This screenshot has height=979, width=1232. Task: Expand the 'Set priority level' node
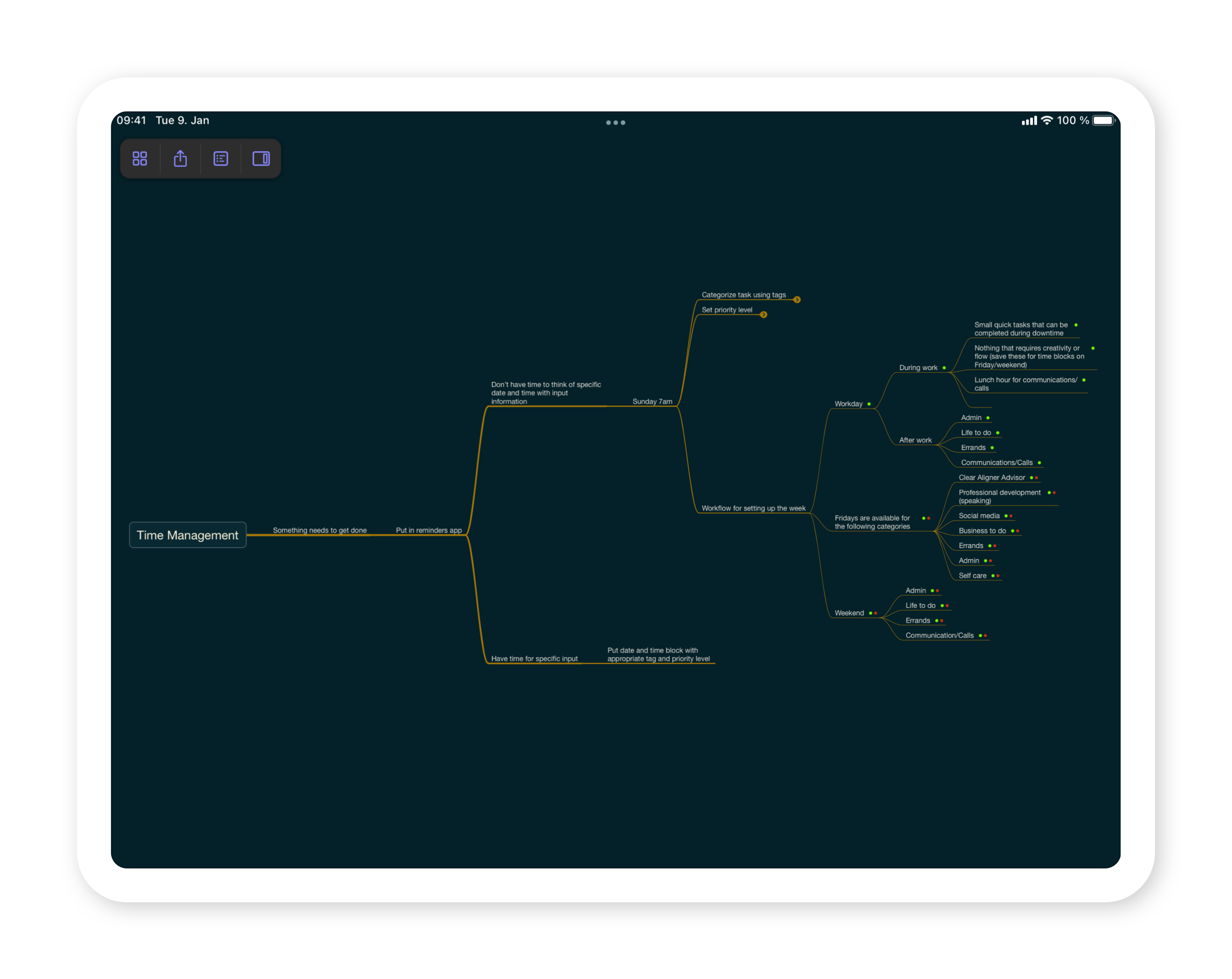(764, 314)
